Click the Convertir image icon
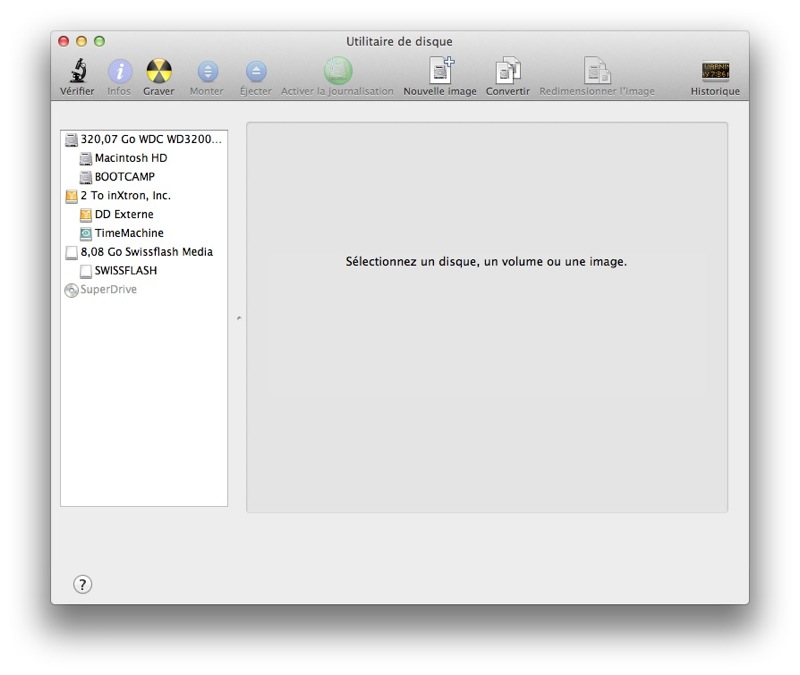 point(508,71)
